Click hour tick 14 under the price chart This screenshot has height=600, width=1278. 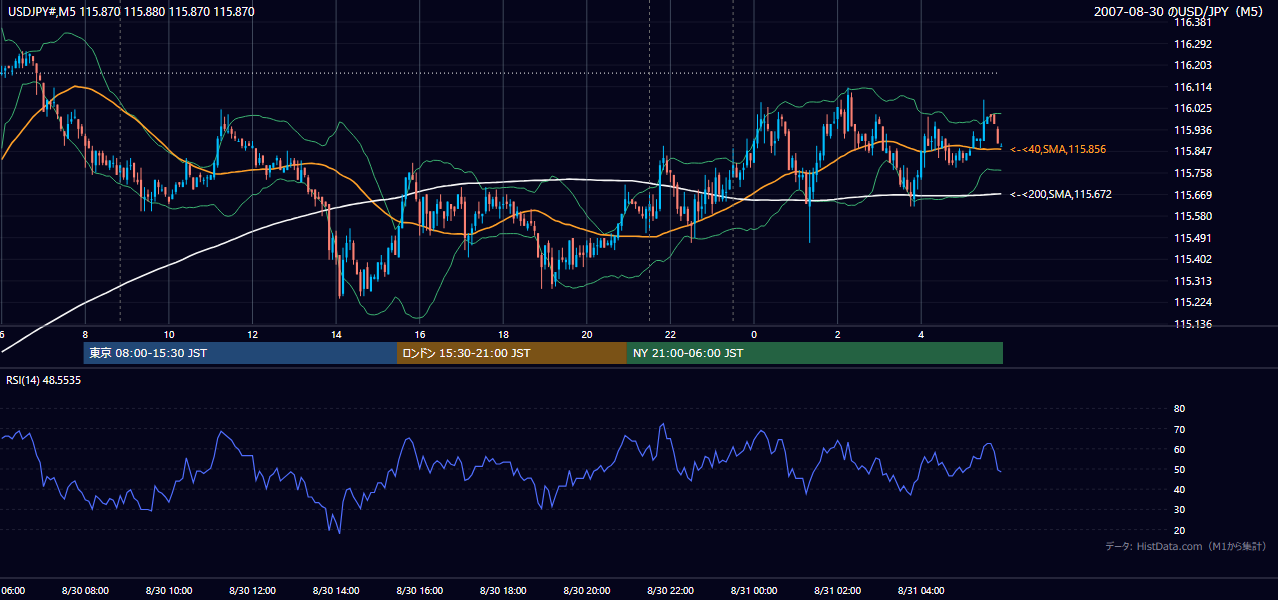(x=336, y=334)
